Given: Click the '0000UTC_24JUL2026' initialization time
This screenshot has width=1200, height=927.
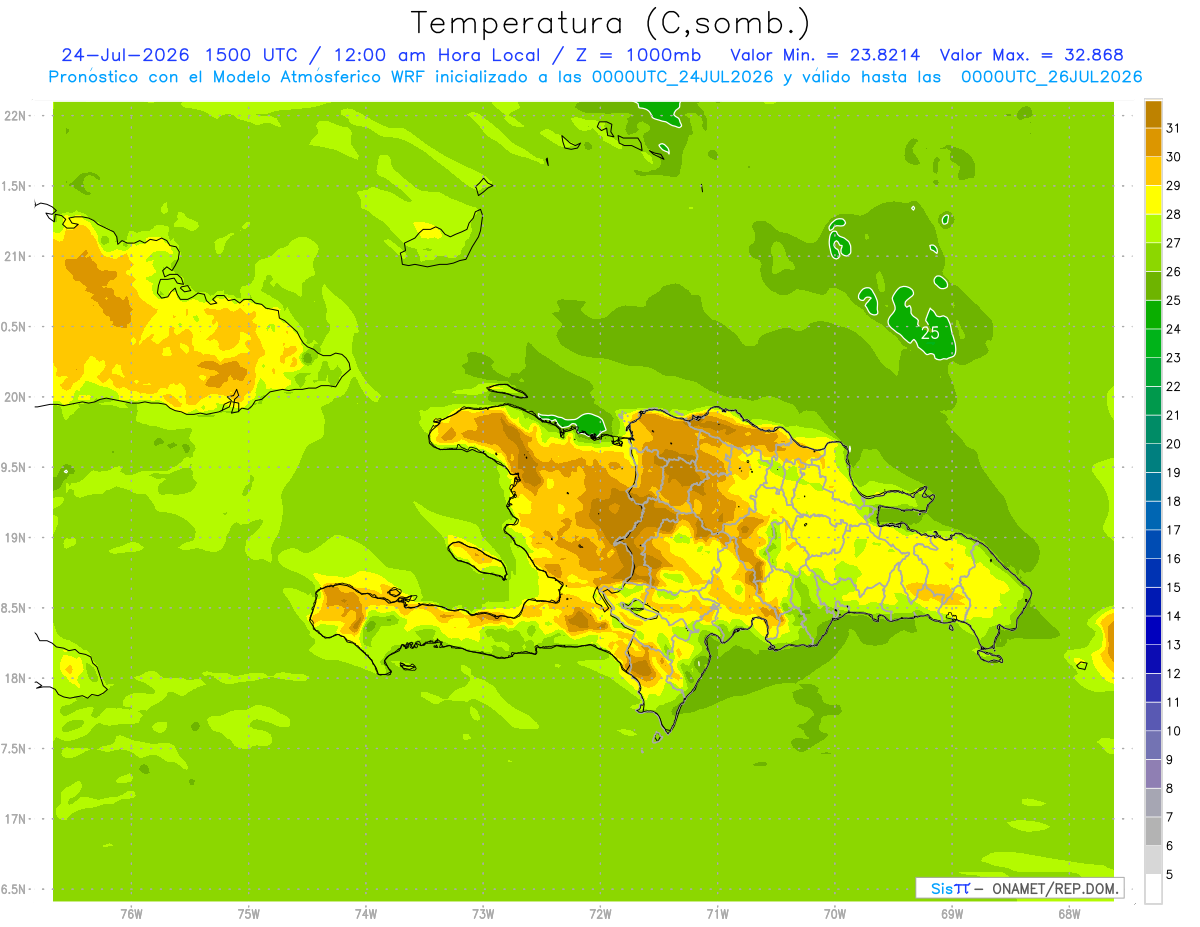Looking at the screenshot, I should (683, 77).
